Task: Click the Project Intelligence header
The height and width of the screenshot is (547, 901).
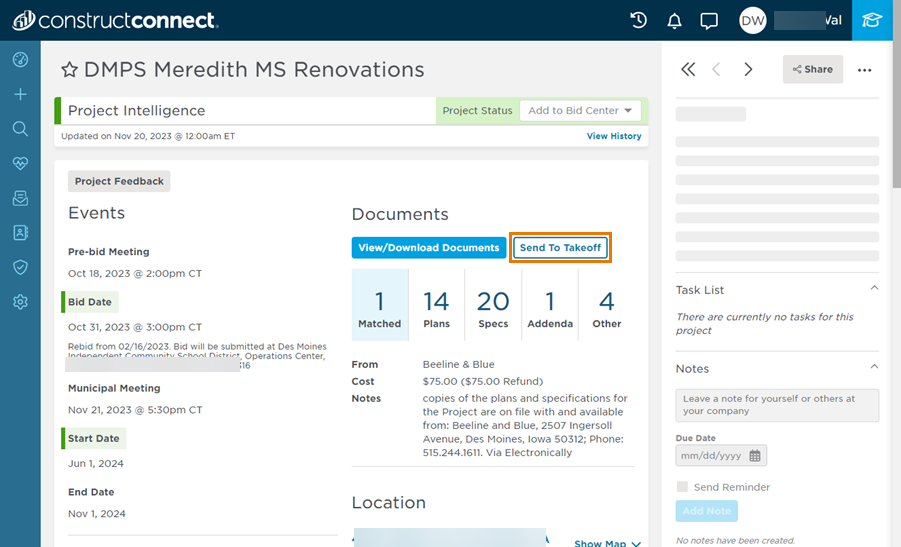Action: pos(137,110)
